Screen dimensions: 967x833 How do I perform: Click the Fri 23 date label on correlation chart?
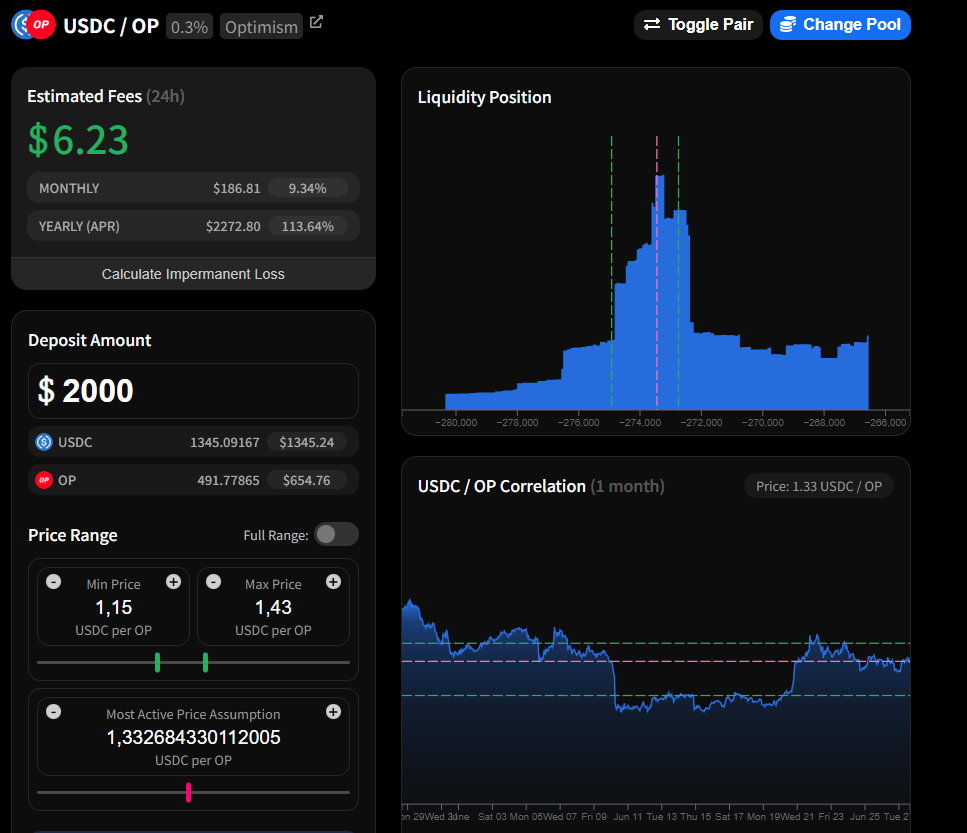click(x=831, y=816)
